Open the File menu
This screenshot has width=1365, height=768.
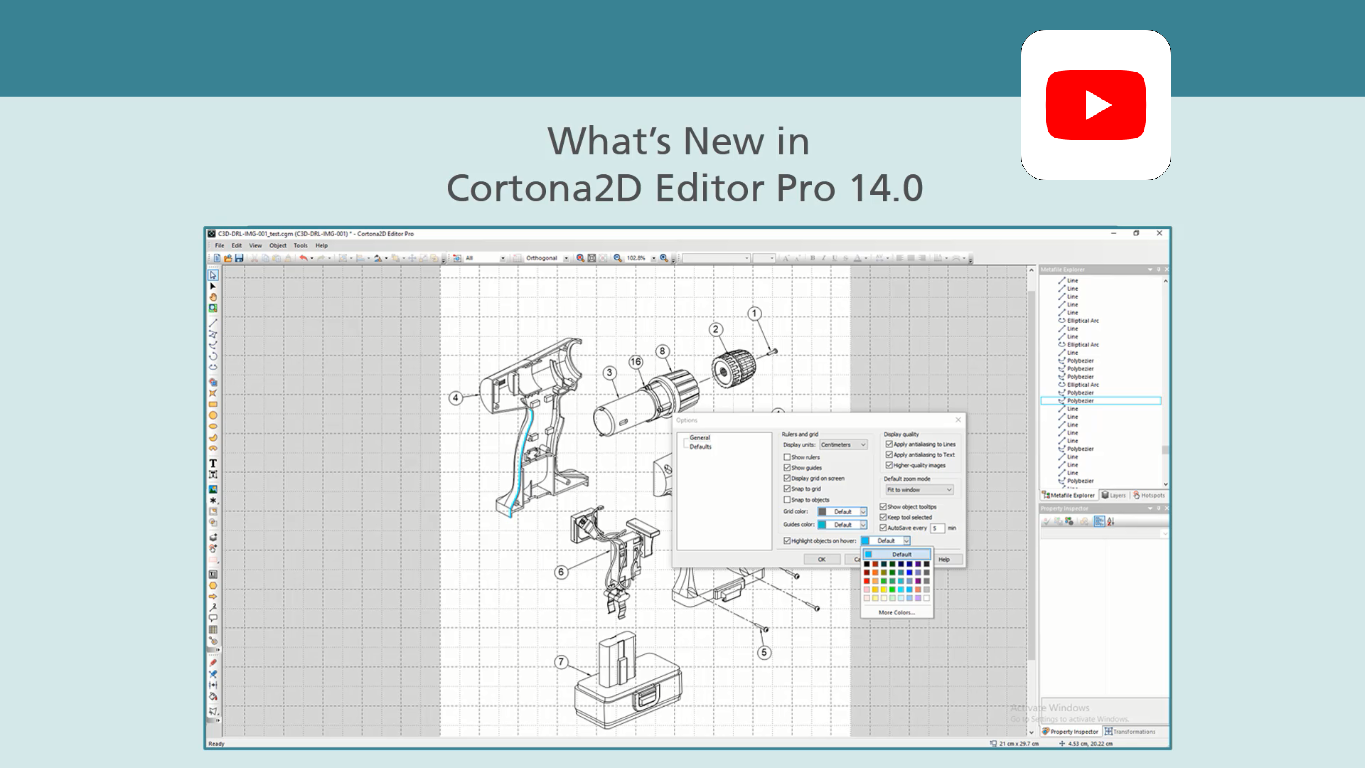pyautogui.click(x=220, y=245)
